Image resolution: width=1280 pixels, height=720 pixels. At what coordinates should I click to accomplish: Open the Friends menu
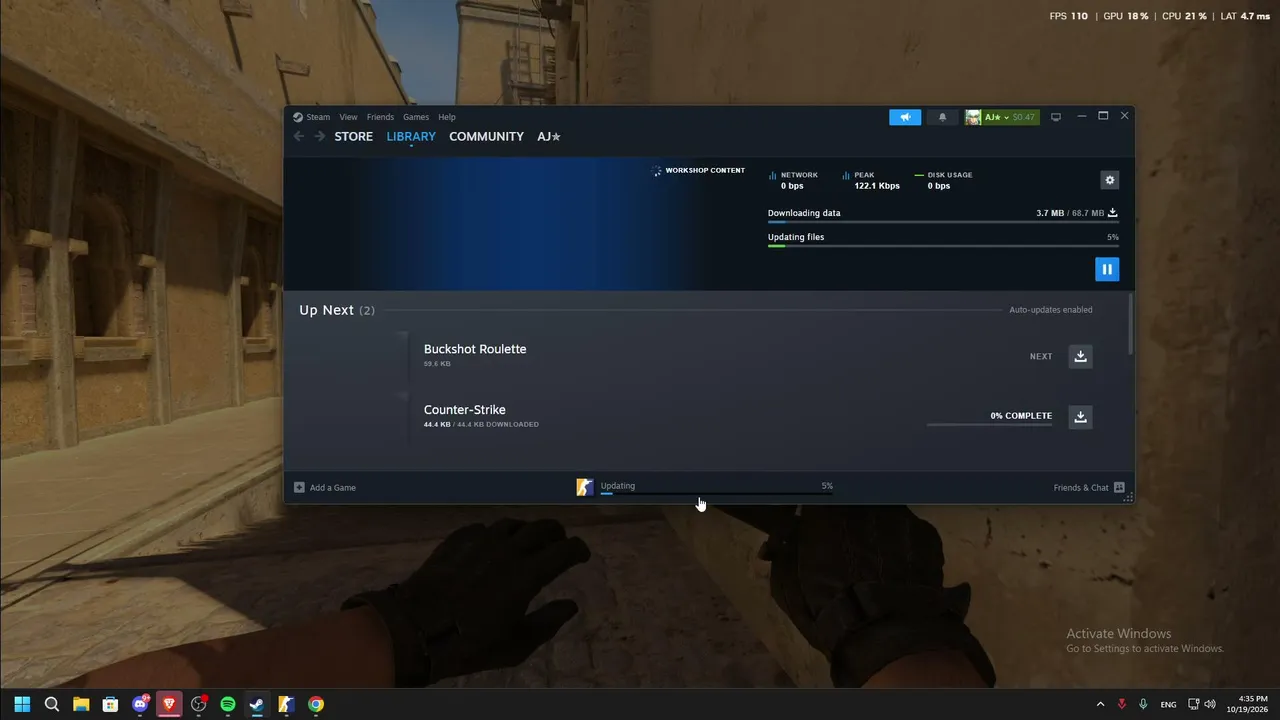pos(380,117)
